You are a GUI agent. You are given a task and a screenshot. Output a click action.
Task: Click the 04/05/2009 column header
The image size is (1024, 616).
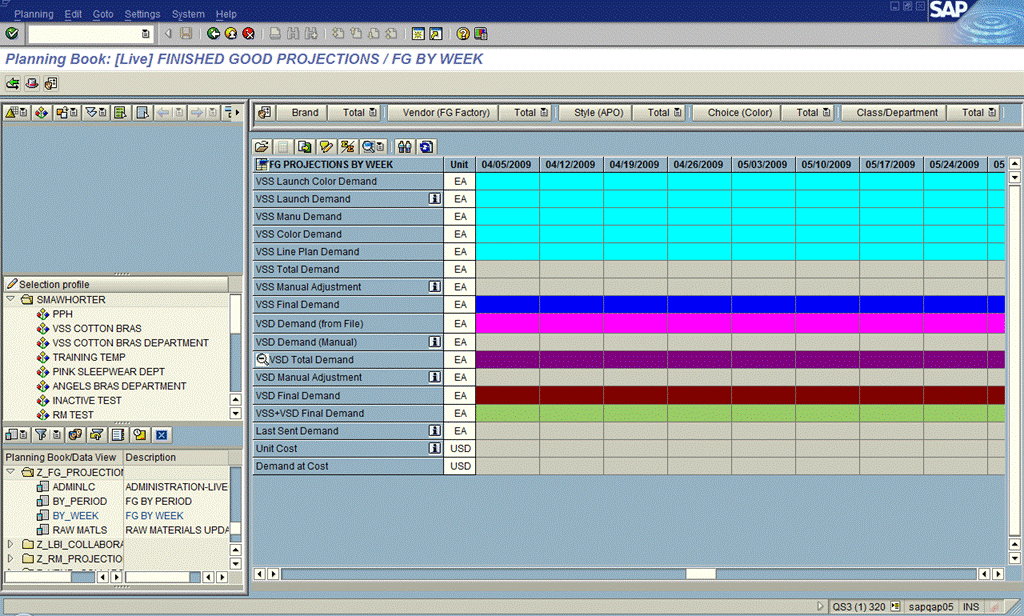pos(507,164)
